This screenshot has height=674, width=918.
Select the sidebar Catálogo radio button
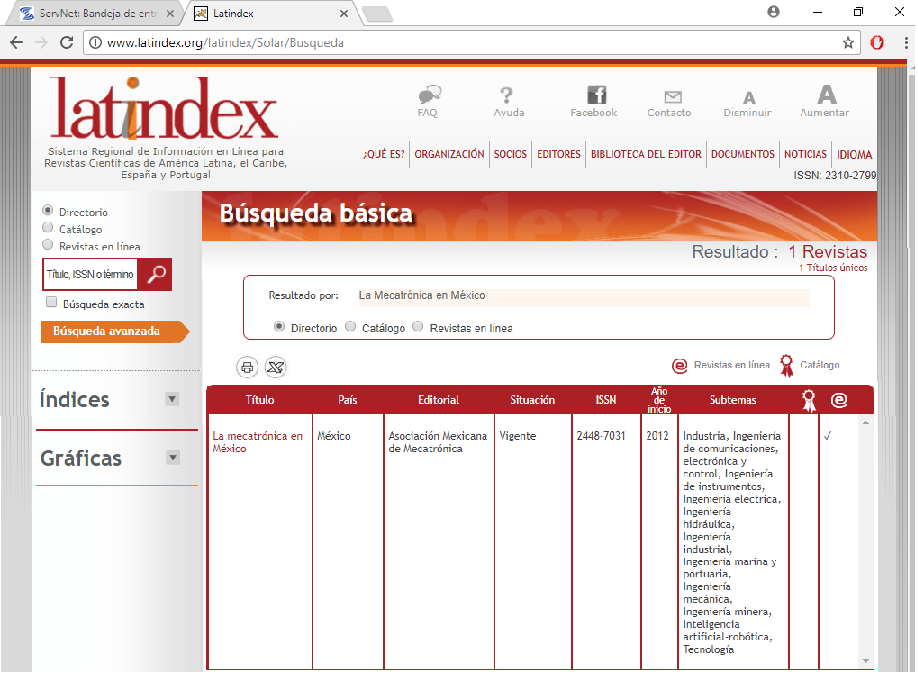point(47,227)
